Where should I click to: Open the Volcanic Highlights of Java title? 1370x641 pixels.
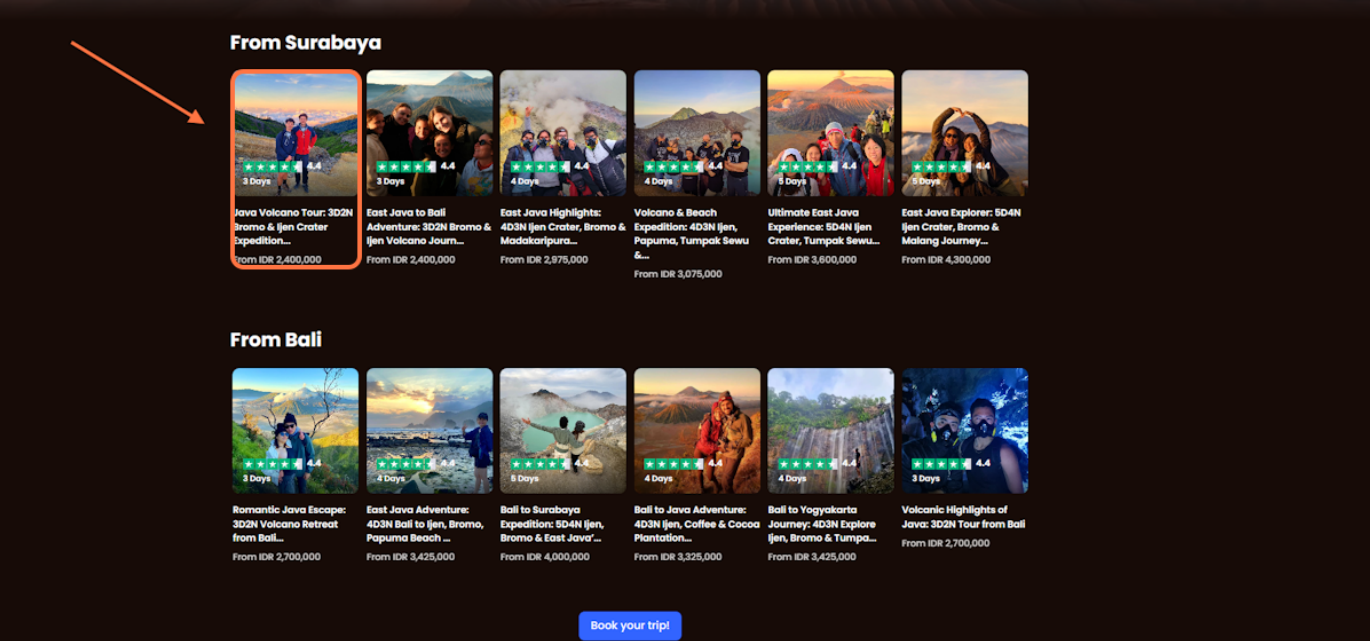963,517
